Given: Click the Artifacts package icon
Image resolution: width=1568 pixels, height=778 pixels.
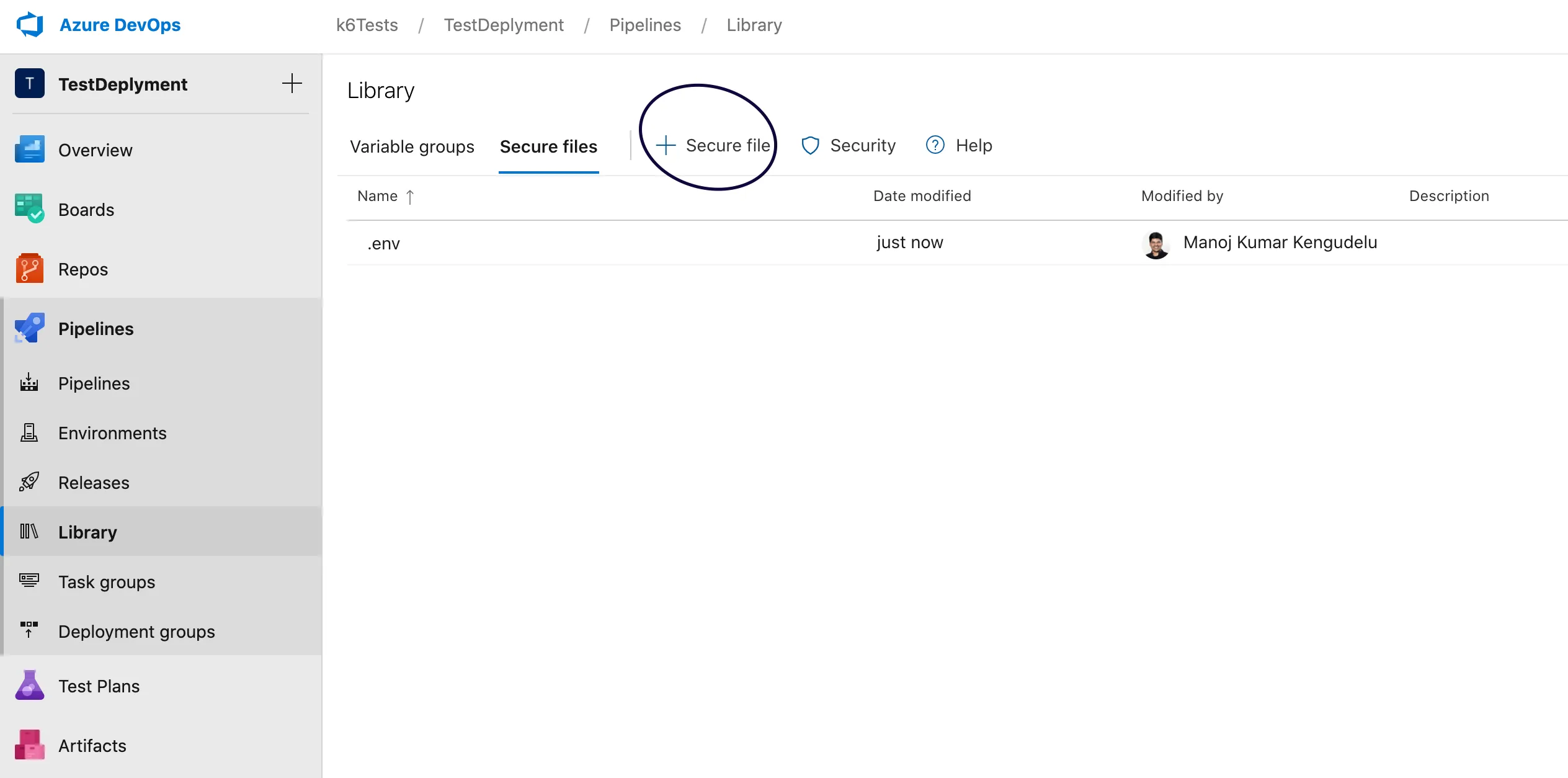Looking at the screenshot, I should click(x=30, y=745).
